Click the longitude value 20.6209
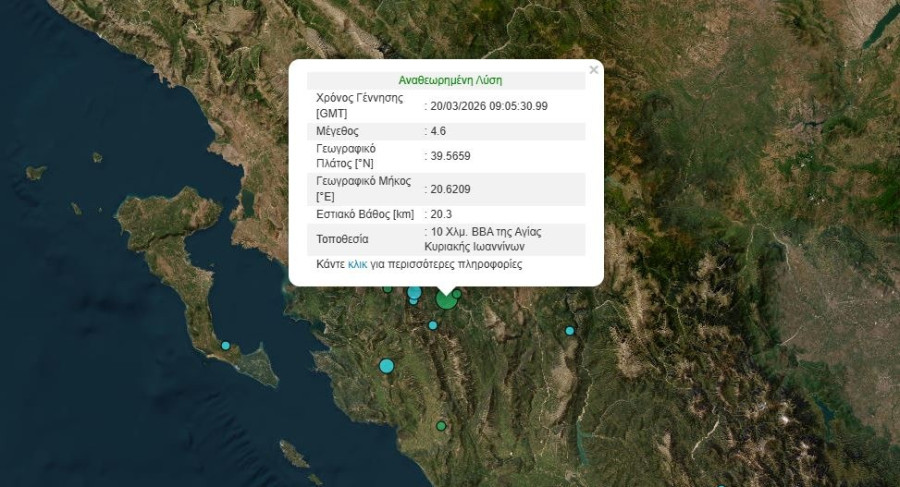The width and height of the screenshot is (900, 487). [x=450, y=188]
